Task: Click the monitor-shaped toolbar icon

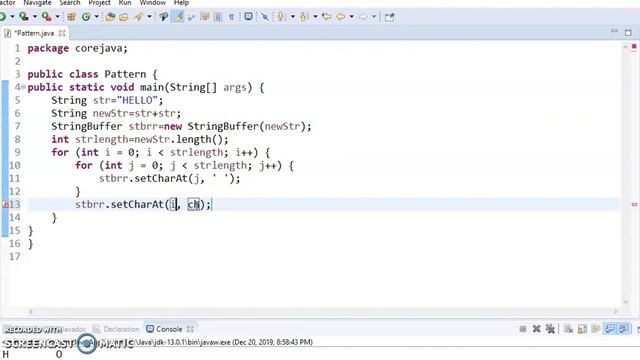Action: [248, 16]
